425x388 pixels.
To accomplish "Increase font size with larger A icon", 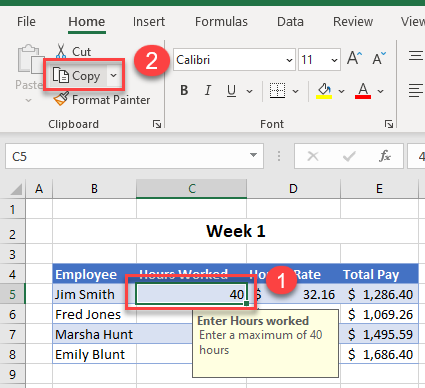I will click(x=354, y=58).
